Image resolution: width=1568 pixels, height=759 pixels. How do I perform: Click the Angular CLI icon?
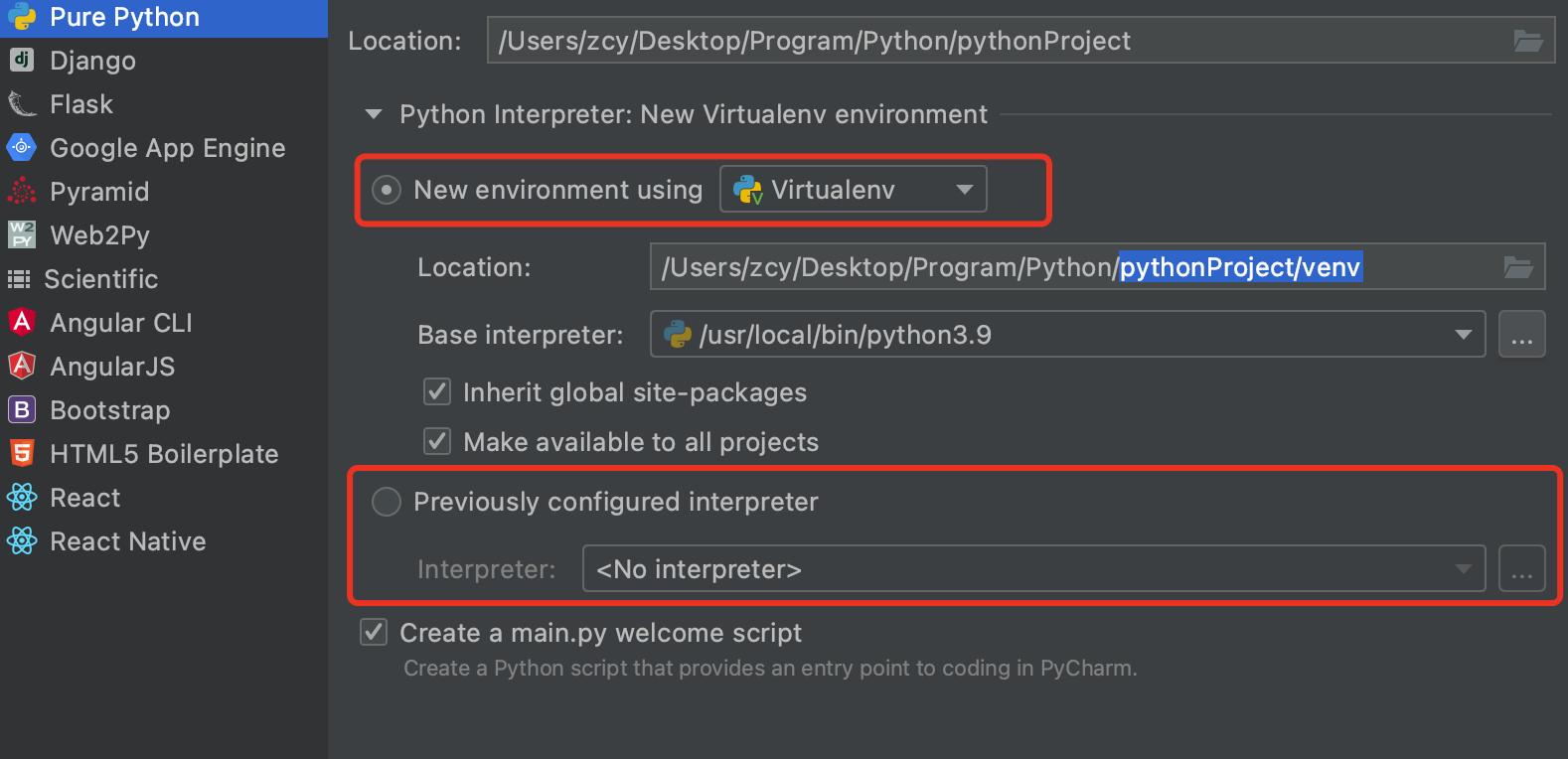click(x=22, y=322)
